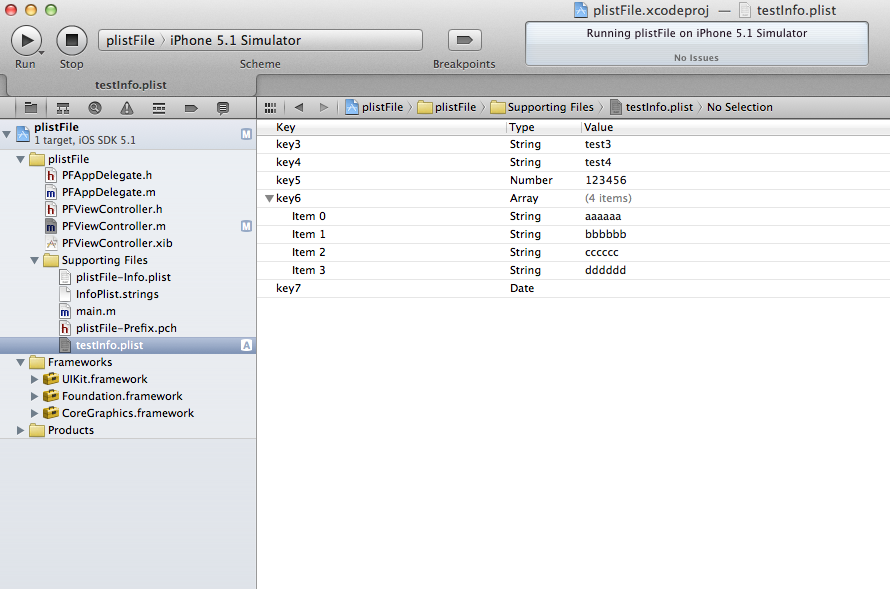
Task: Click the Key column header
Action: coord(381,127)
